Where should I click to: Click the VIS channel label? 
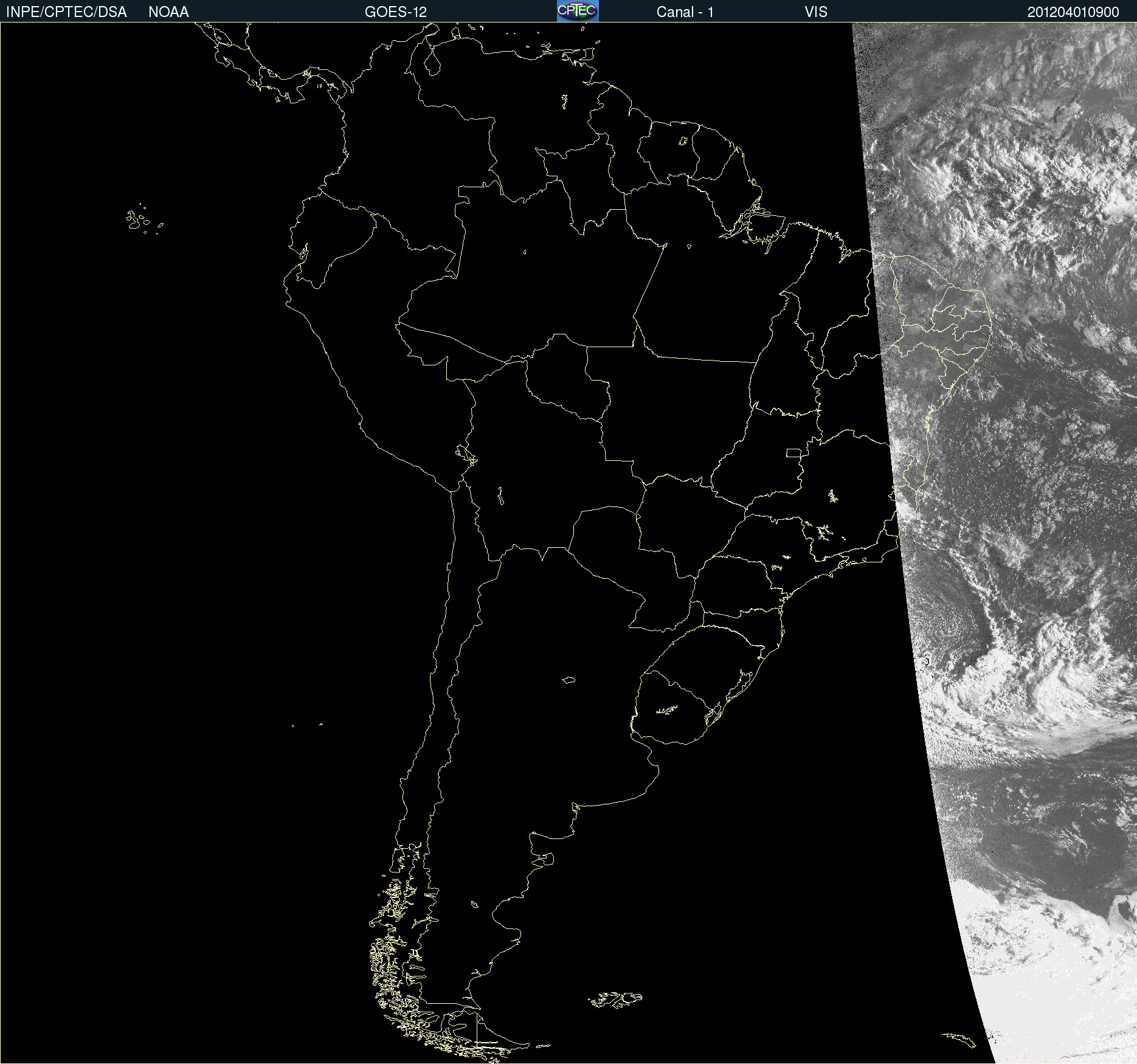(x=816, y=12)
